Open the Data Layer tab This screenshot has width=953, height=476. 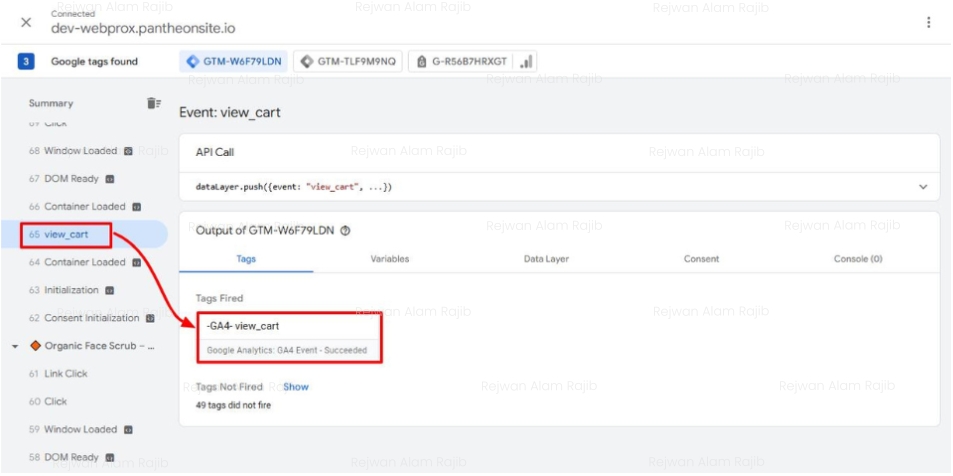click(546, 259)
